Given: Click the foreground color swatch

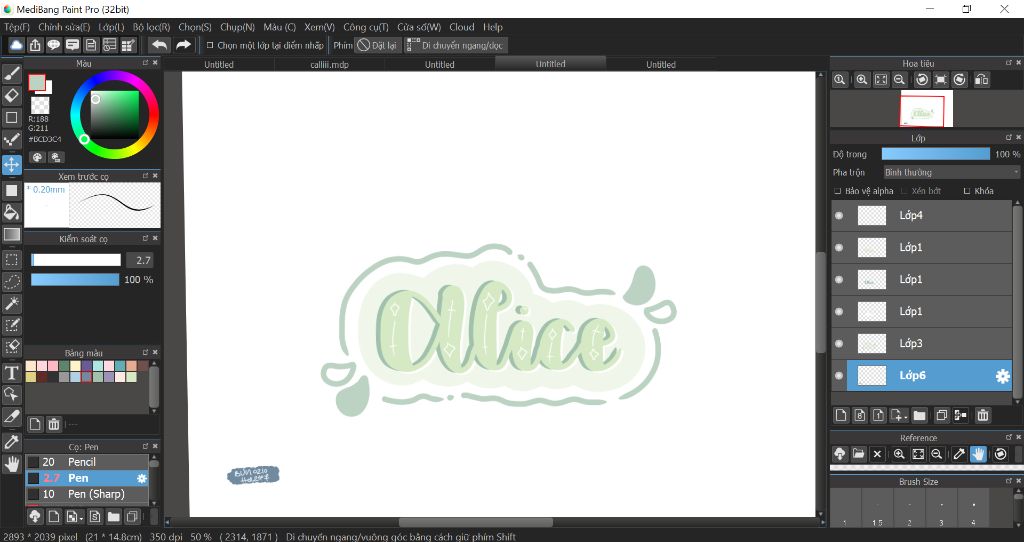Looking at the screenshot, I should (37, 82).
